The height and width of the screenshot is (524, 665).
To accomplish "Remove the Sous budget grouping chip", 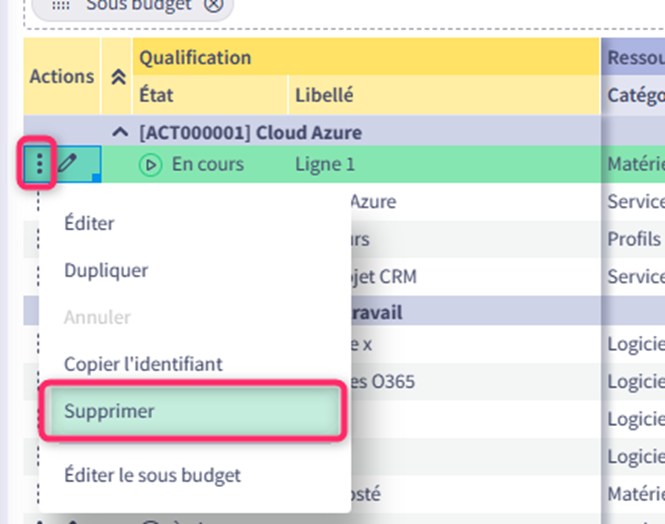I will click(212, 5).
